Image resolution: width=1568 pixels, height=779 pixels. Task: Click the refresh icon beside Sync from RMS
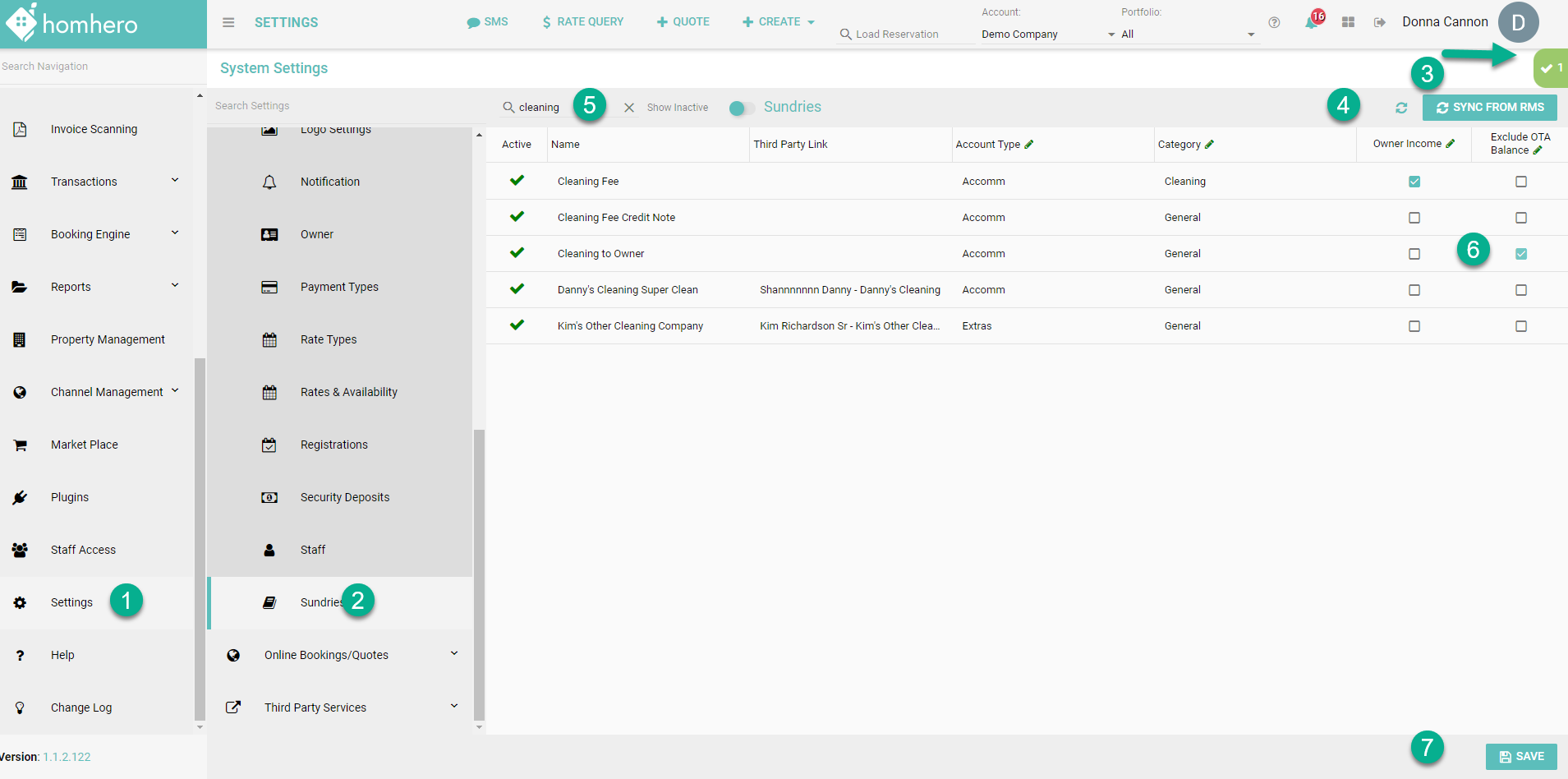click(x=1401, y=108)
